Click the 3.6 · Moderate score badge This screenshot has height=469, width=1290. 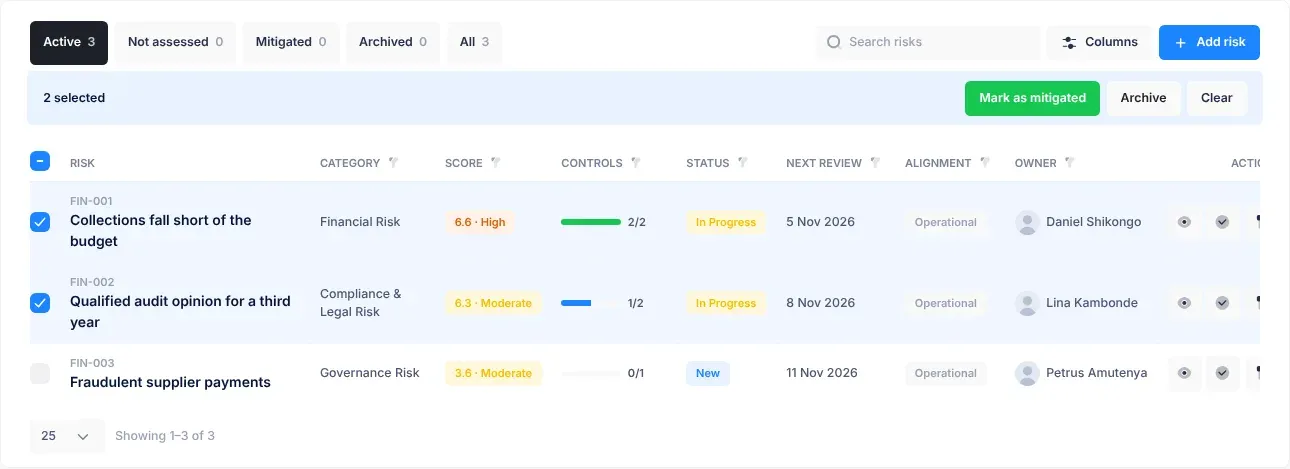[x=493, y=373]
